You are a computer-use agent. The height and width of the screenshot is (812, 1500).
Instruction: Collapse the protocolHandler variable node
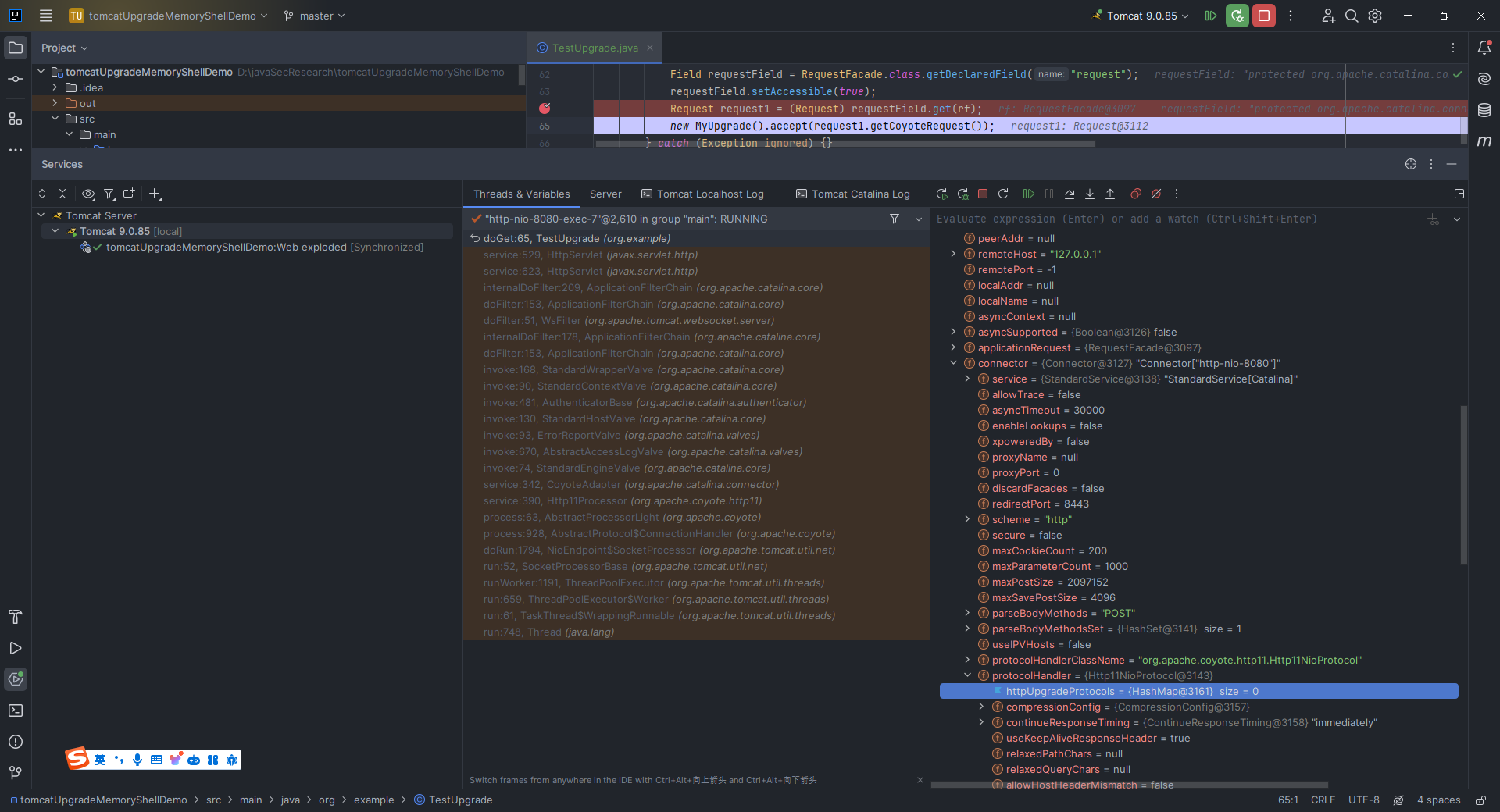967,675
